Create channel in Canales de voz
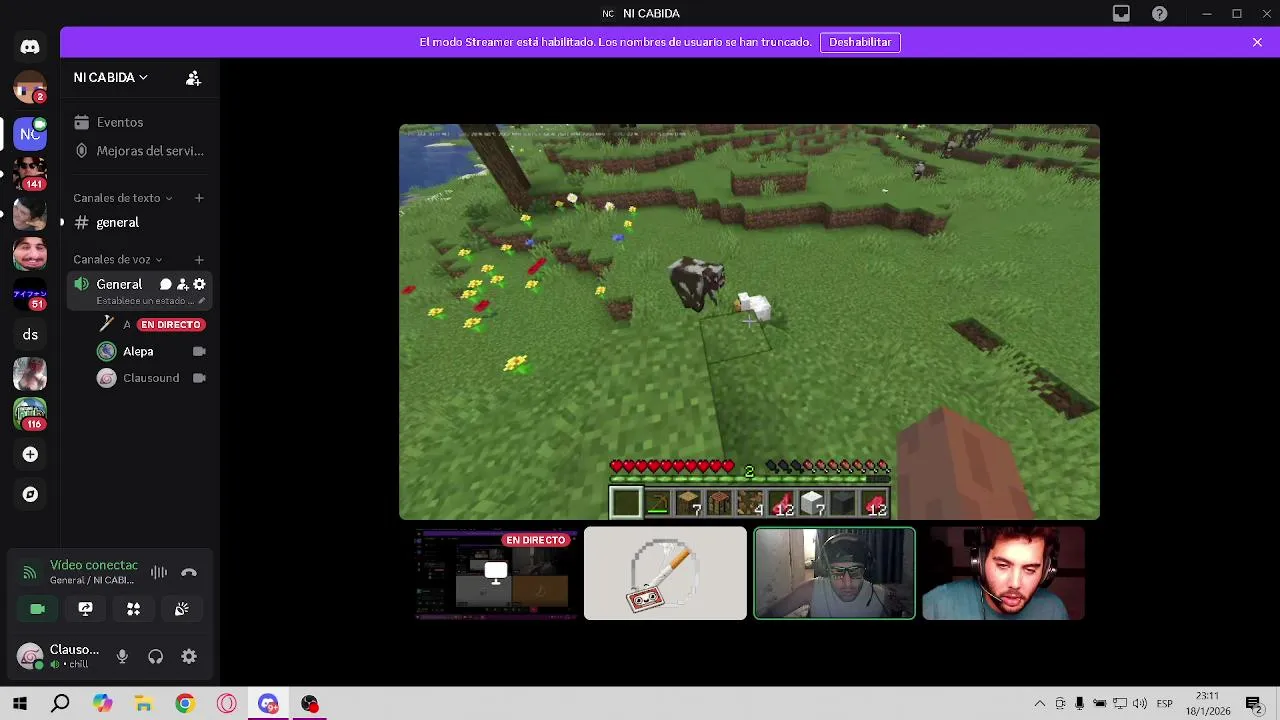 [199, 260]
